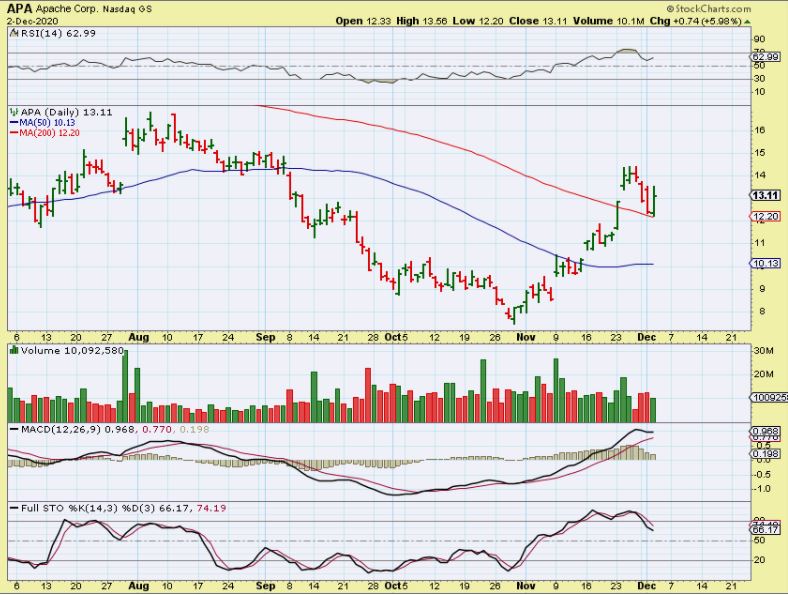Click the 2-Dec-2020 date label

coord(32,21)
